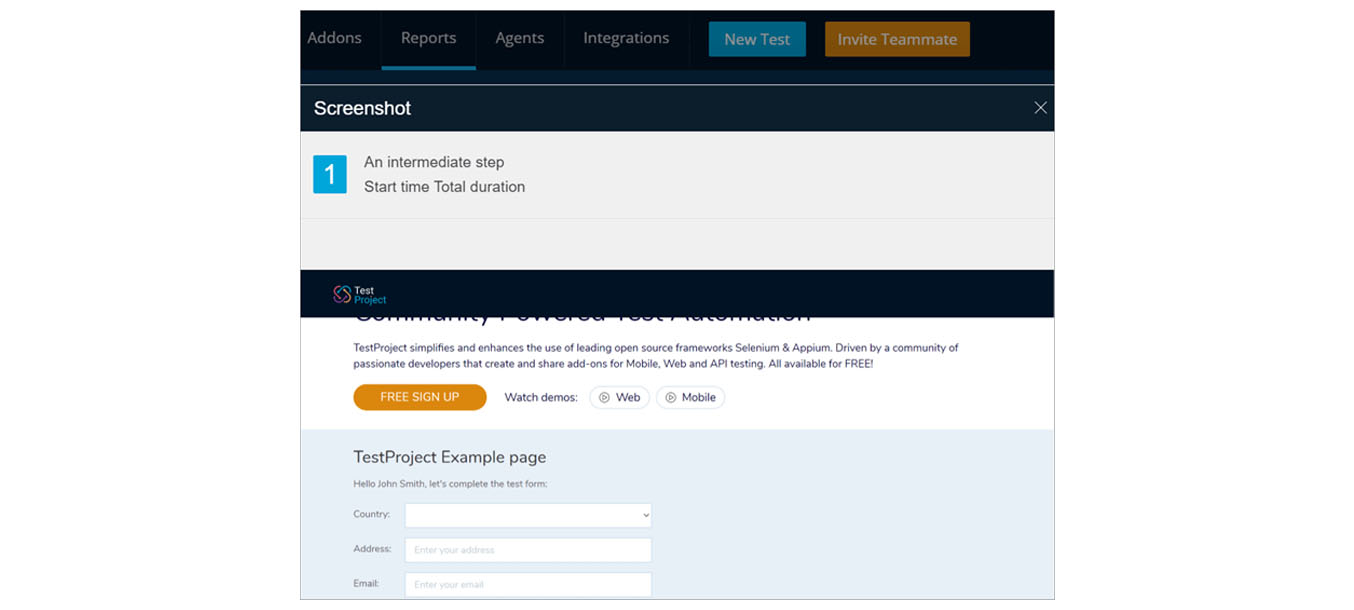Click the New Test button
1354x610 pixels.
tap(757, 39)
